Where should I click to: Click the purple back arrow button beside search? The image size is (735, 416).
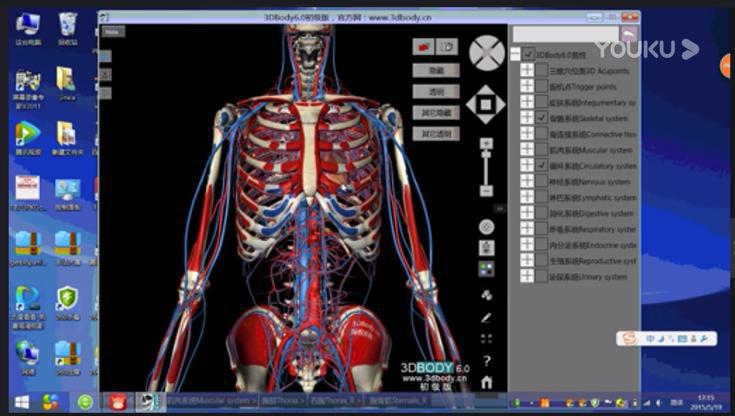pyautogui.click(x=629, y=34)
